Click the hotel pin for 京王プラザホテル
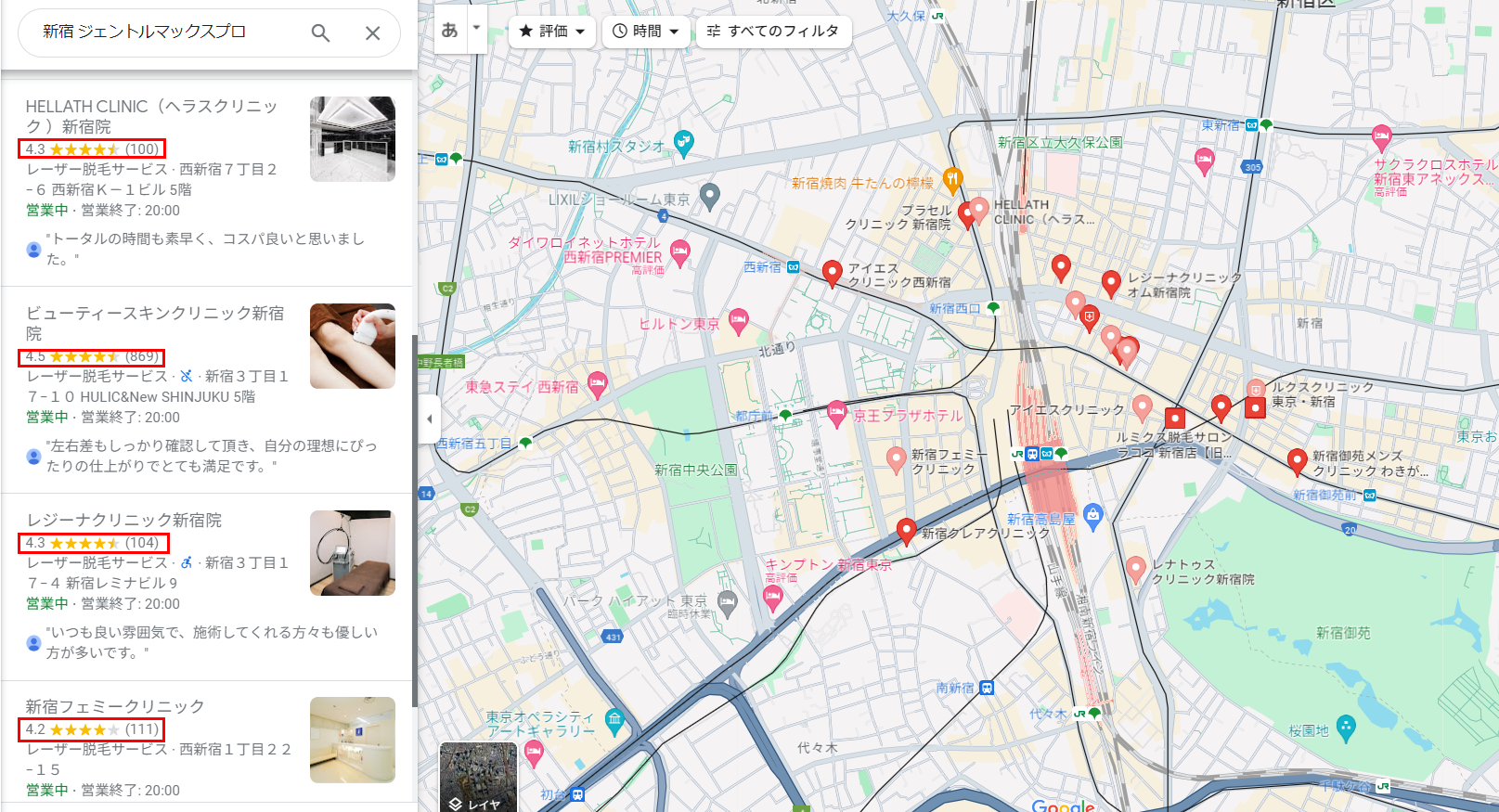The image size is (1499, 812). (836, 413)
